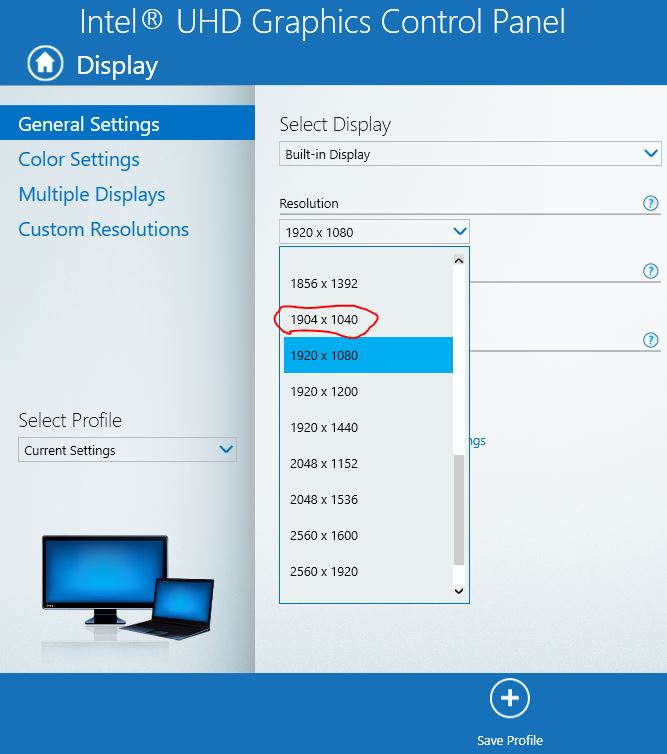
Task: Click the resolution list scrollbar thumb
Action: [x=459, y=510]
